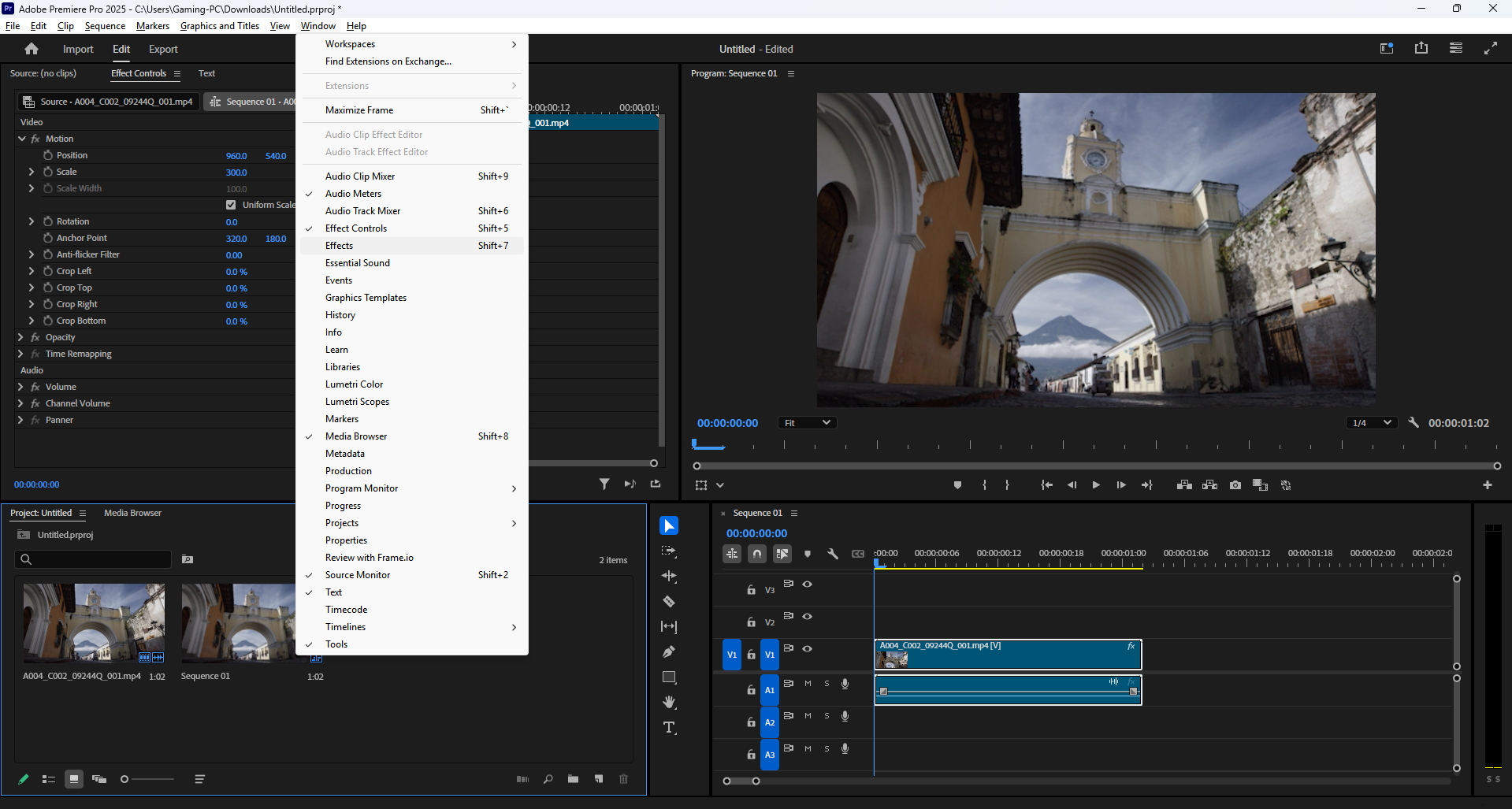Select the Razor tool in the tools panel
Viewport: 1512px width, 809px height.
[669, 602]
